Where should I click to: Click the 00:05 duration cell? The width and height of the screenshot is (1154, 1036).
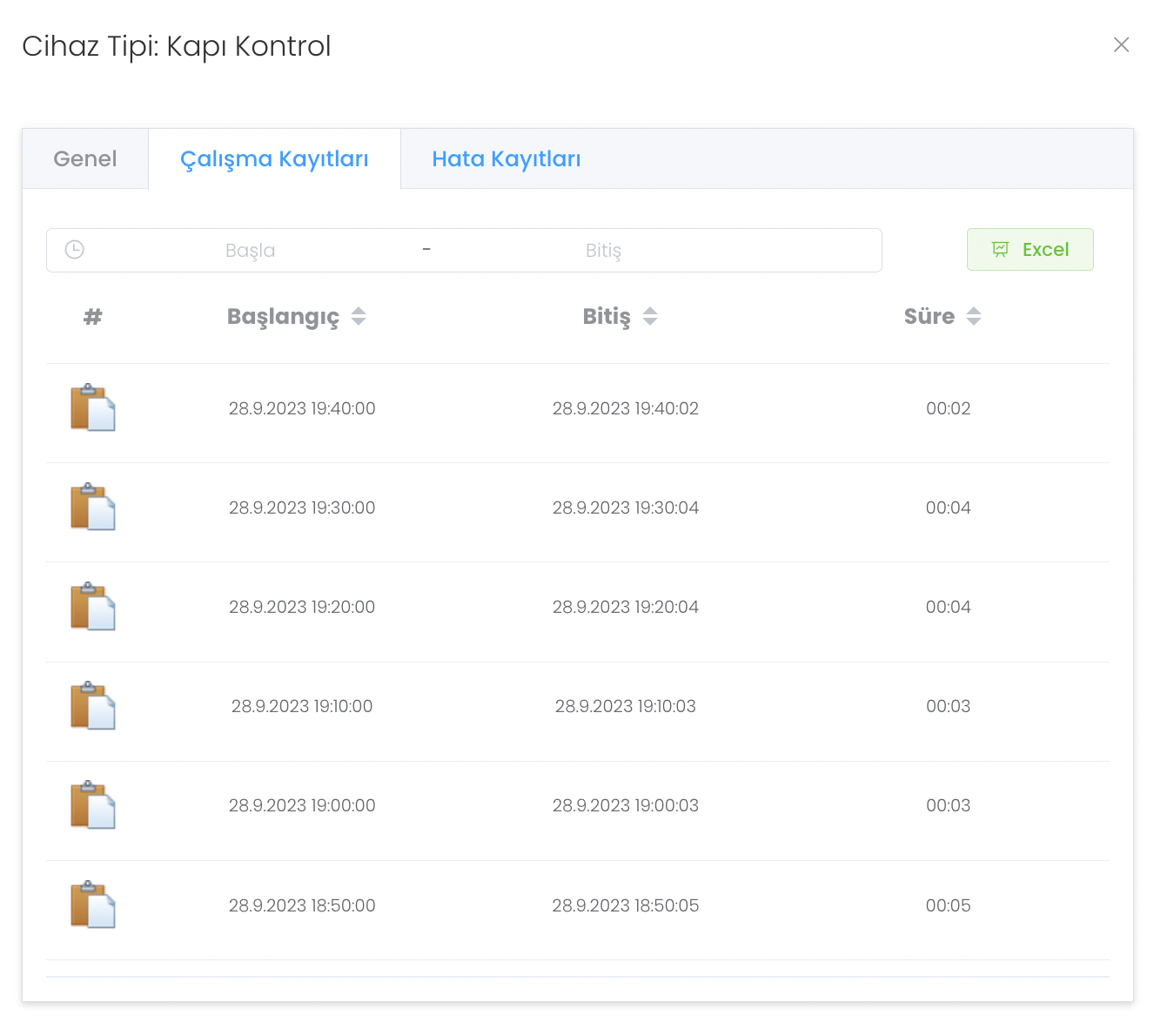click(x=948, y=905)
